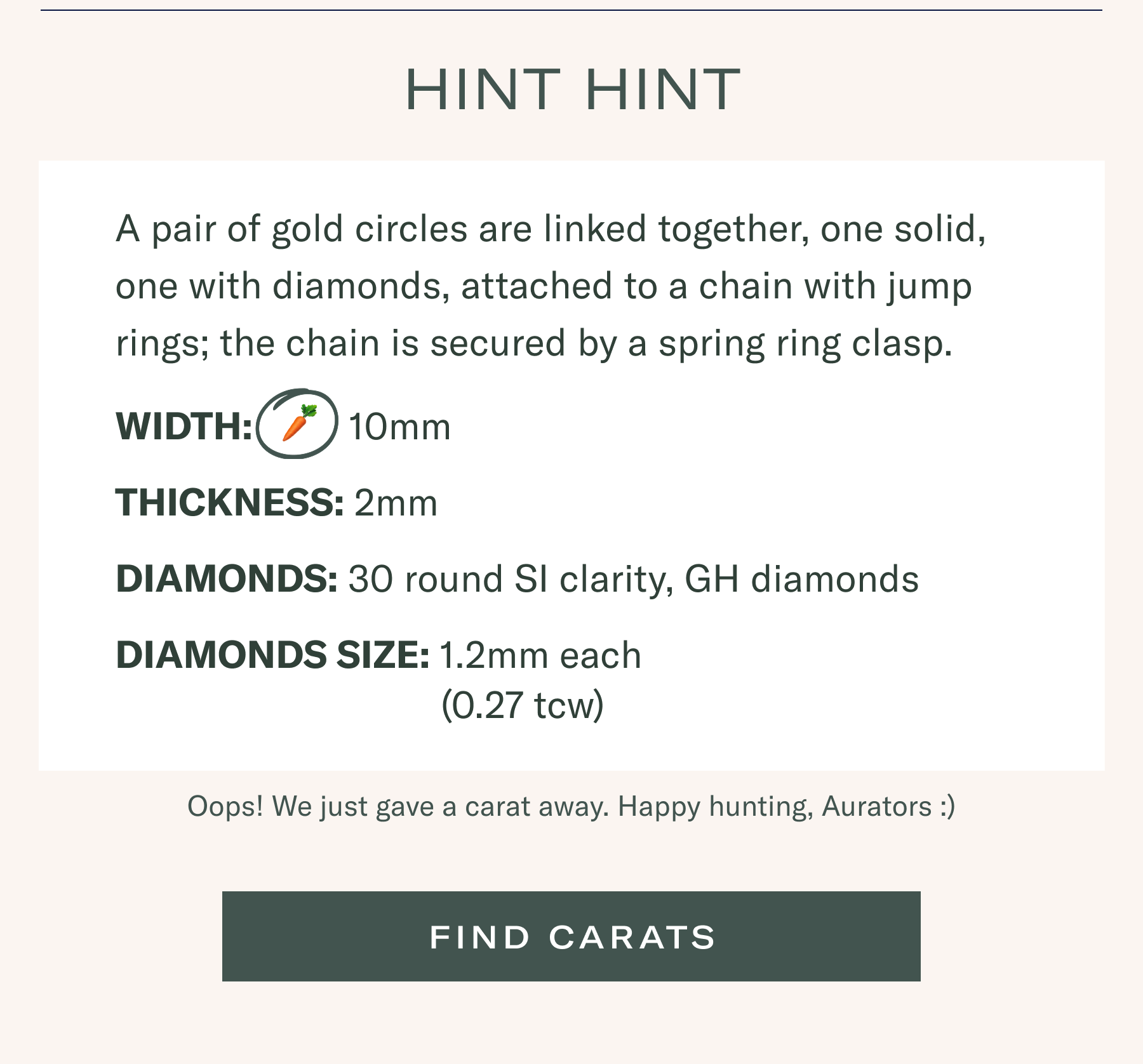Click the circled carrot icon
Image resolution: width=1143 pixels, height=1064 pixels.
297,423
